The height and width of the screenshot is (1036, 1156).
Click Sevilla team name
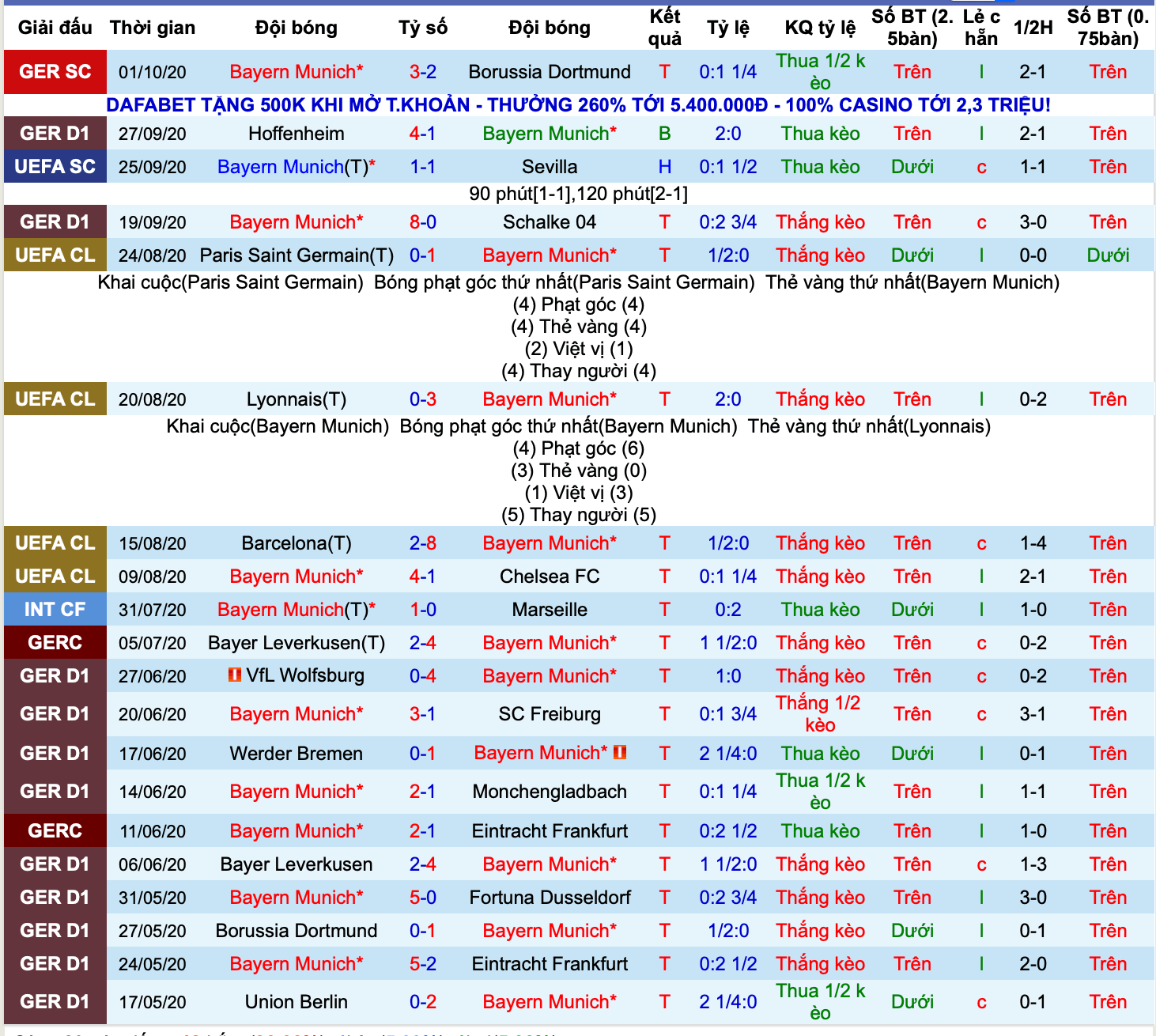[550, 167]
